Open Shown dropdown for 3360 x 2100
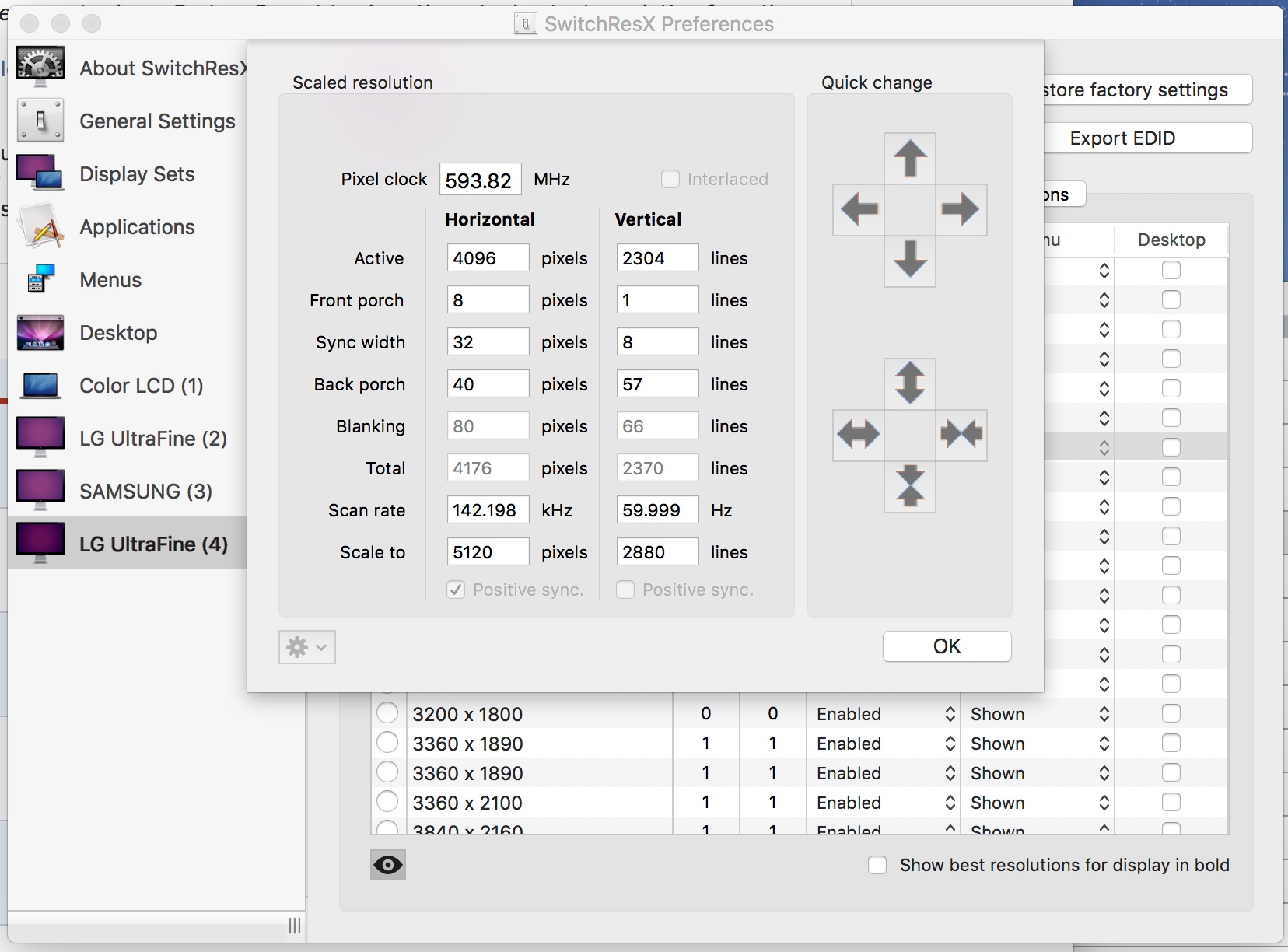The height and width of the screenshot is (952, 1288). coord(1039,803)
